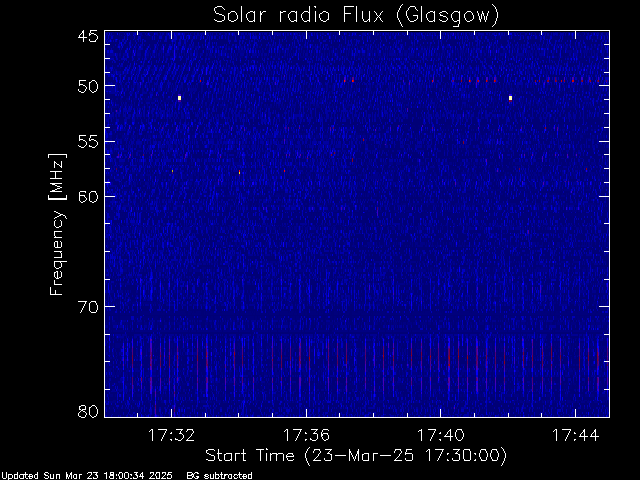Viewport: 640px width, 480px height.
Task: Click the 17:44 time axis label
Action: 576,435
